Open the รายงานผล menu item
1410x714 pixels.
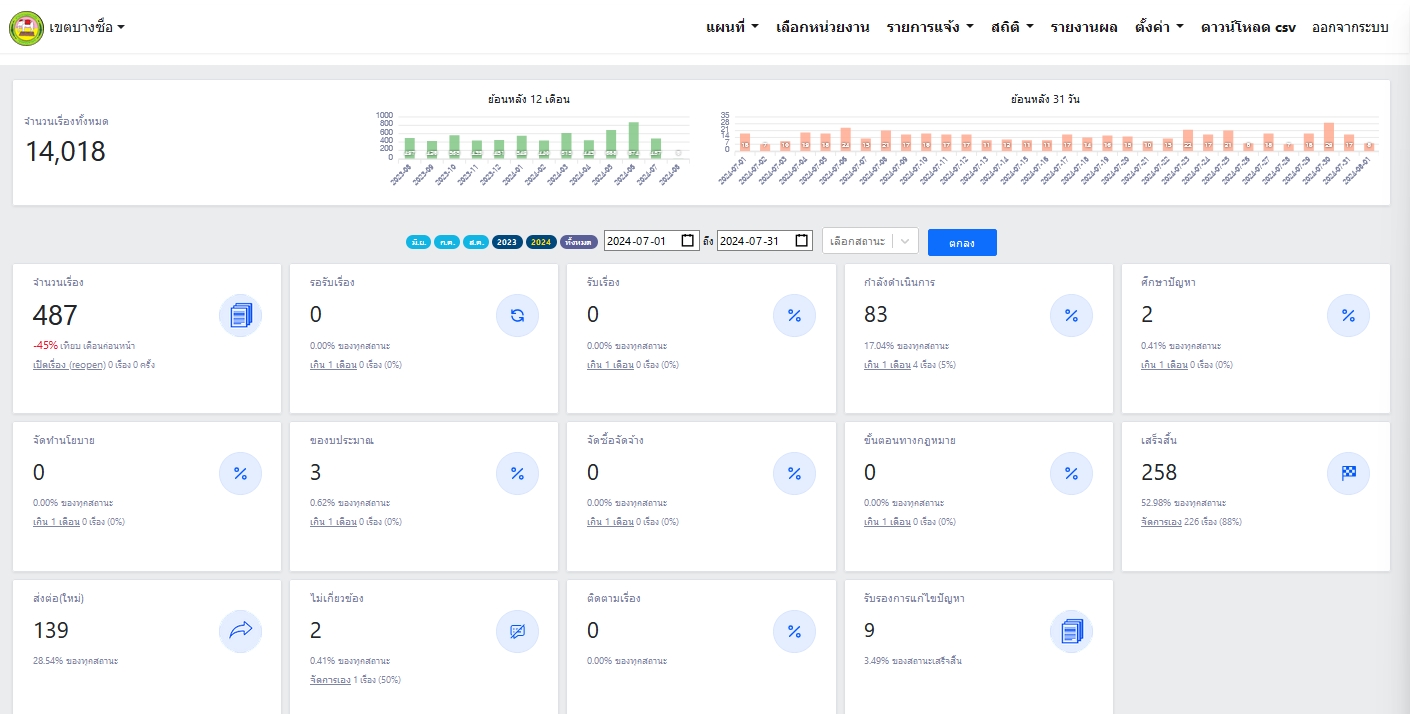1083,27
